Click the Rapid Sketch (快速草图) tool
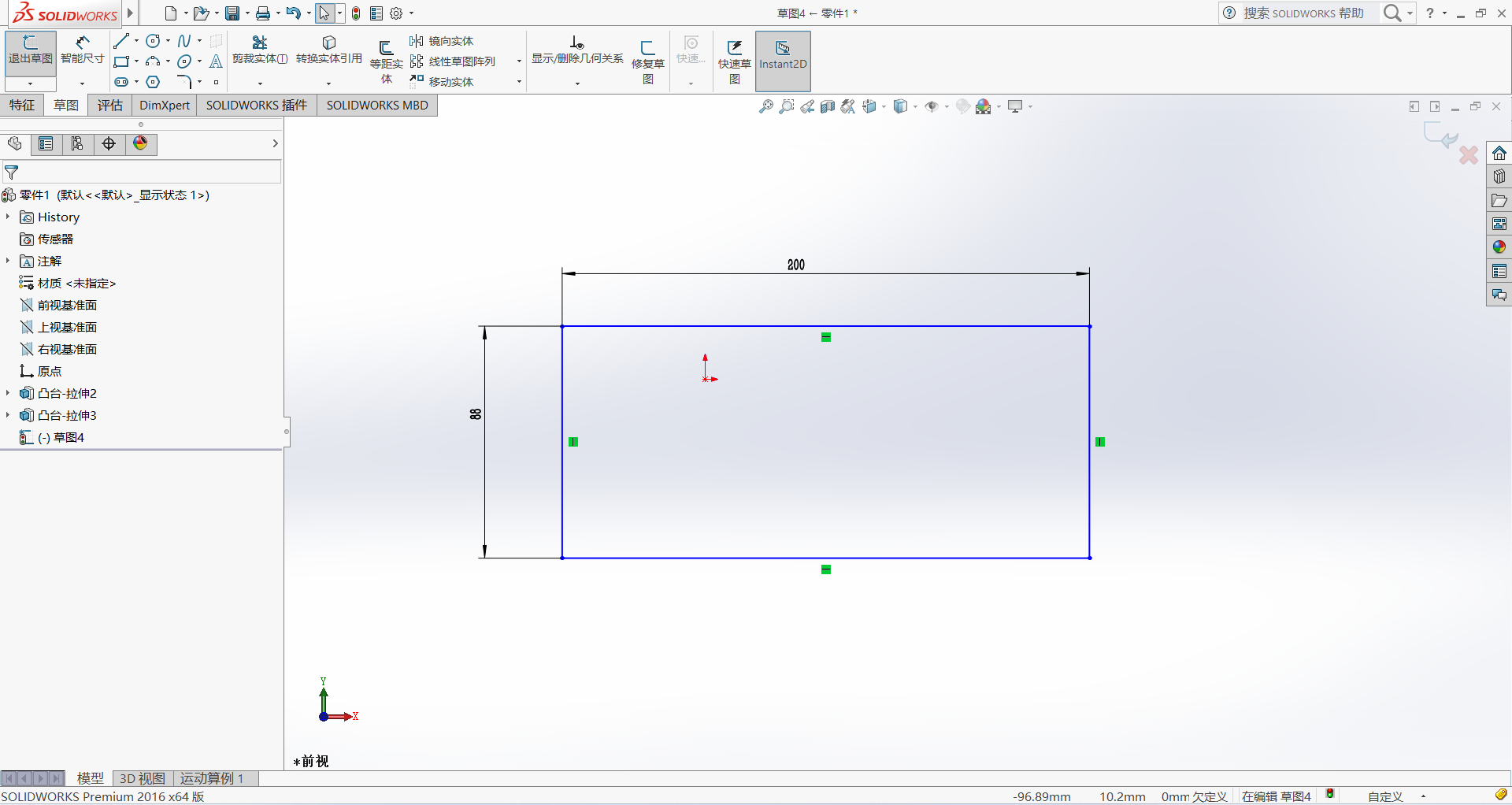The image size is (1512, 805). tap(735, 61)
